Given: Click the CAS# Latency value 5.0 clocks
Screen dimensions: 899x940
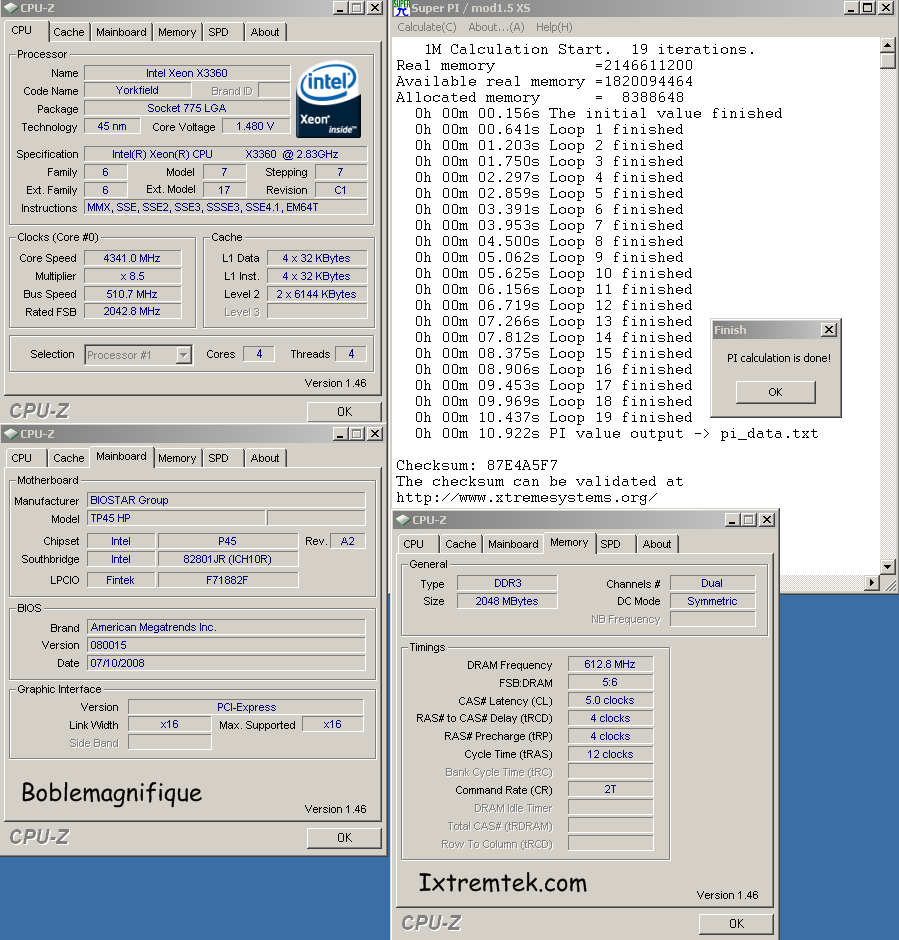Looking at the screenshot, I should pyautogui.click(x=610, y=700).
